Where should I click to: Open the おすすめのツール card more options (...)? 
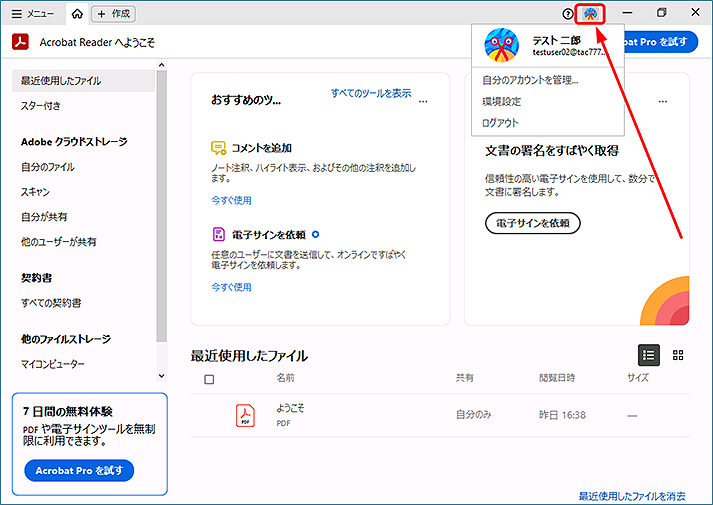pyautogui.click(x=423, y=101)
